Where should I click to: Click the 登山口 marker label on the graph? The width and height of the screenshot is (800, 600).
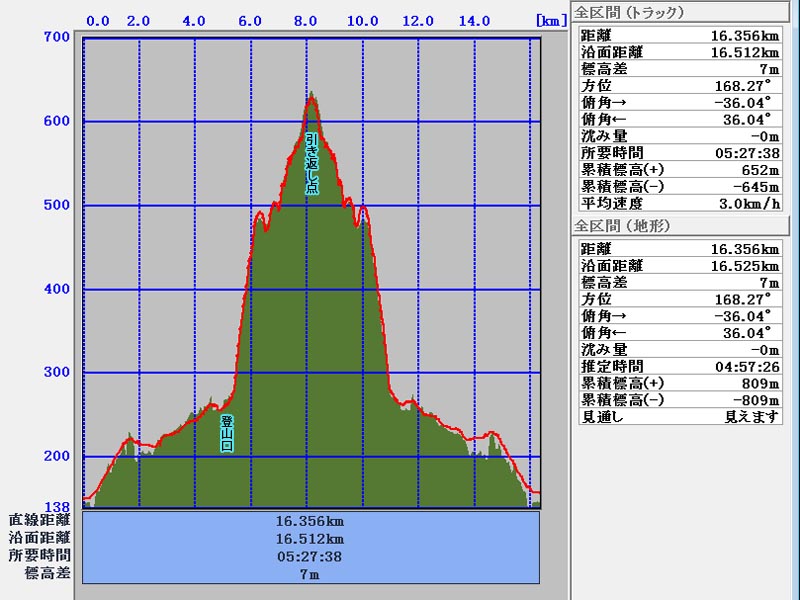pyautogui.click(x=227, y=434)
